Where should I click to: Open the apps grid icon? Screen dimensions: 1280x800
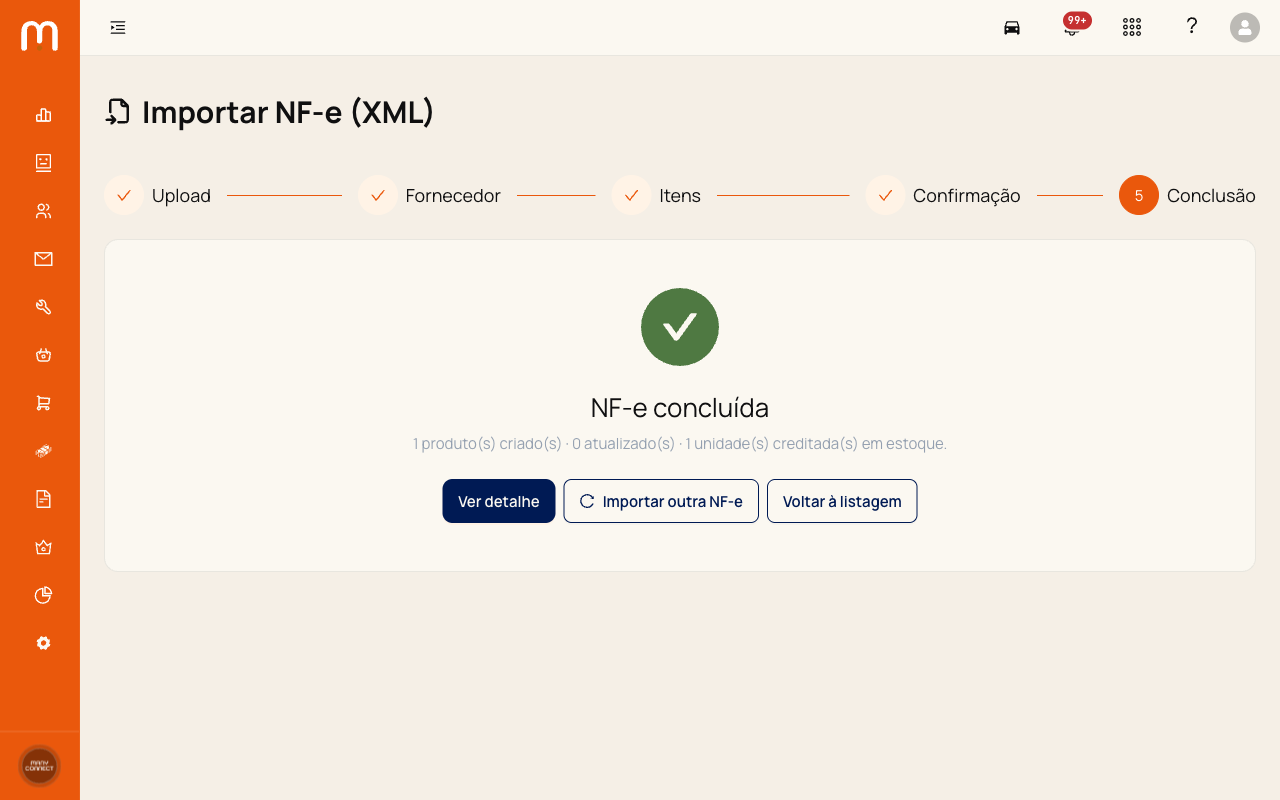click(1132, 27)
